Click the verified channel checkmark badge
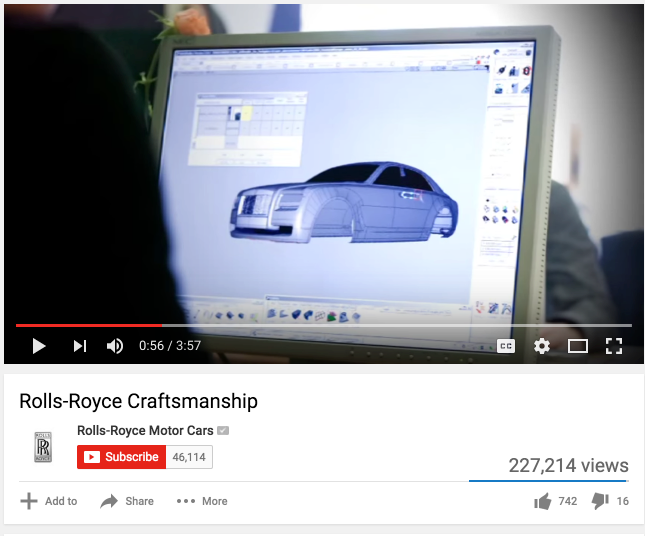Image resolution: width=645 pixels, height=536 pixels. click(x=223, y=430)
